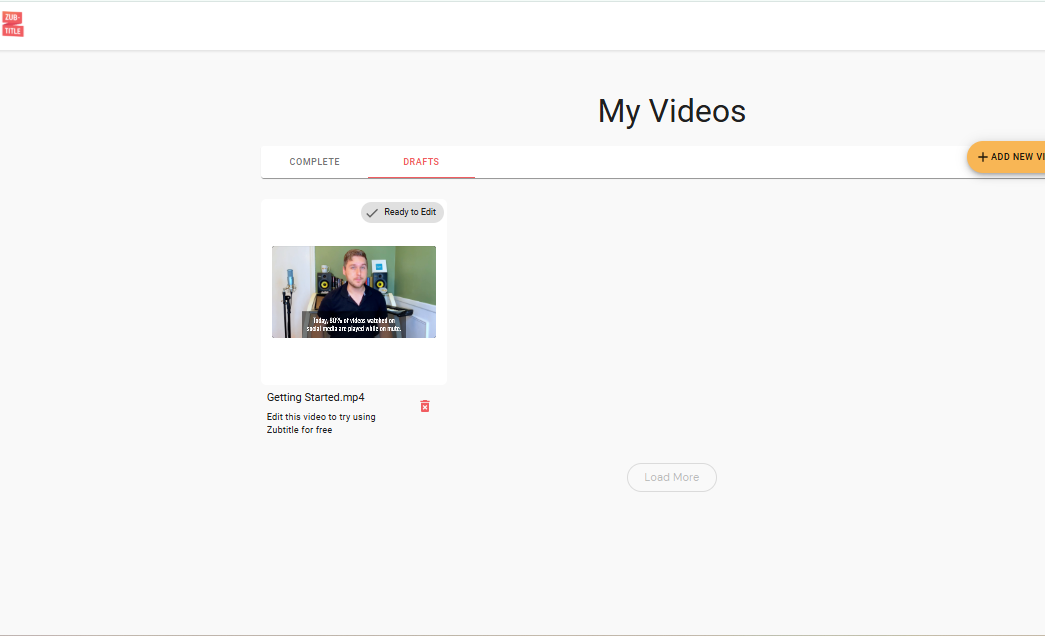The width and height of the screenshot is (1045, 636).
Task: Click the My Videos heading
Action: 672,111
